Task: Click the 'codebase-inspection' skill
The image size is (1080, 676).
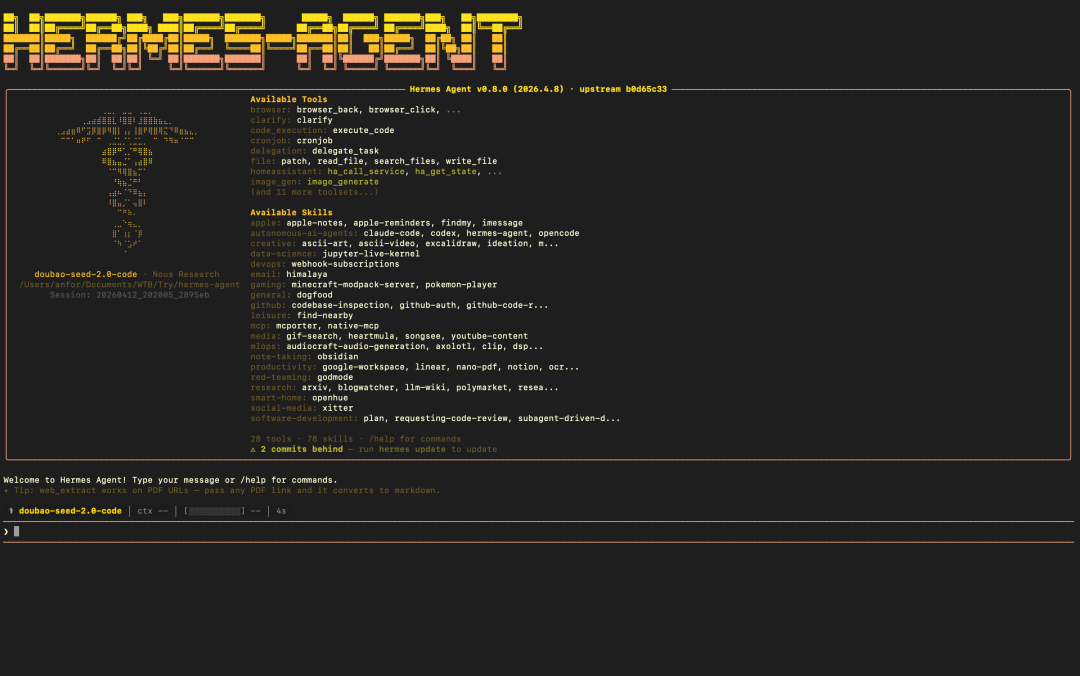Action: click(x=340, y=305)
